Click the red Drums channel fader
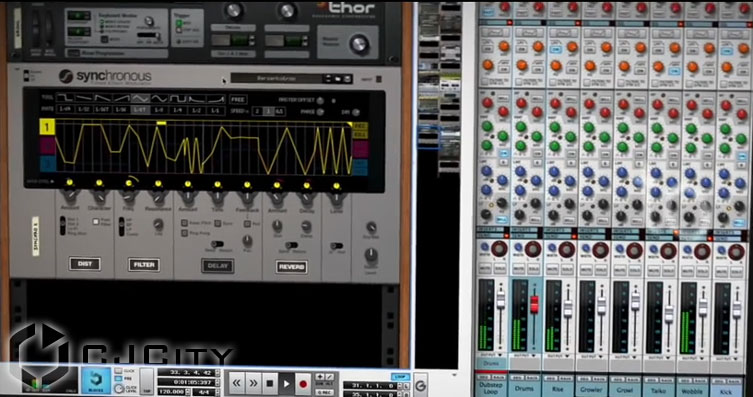 534,304
